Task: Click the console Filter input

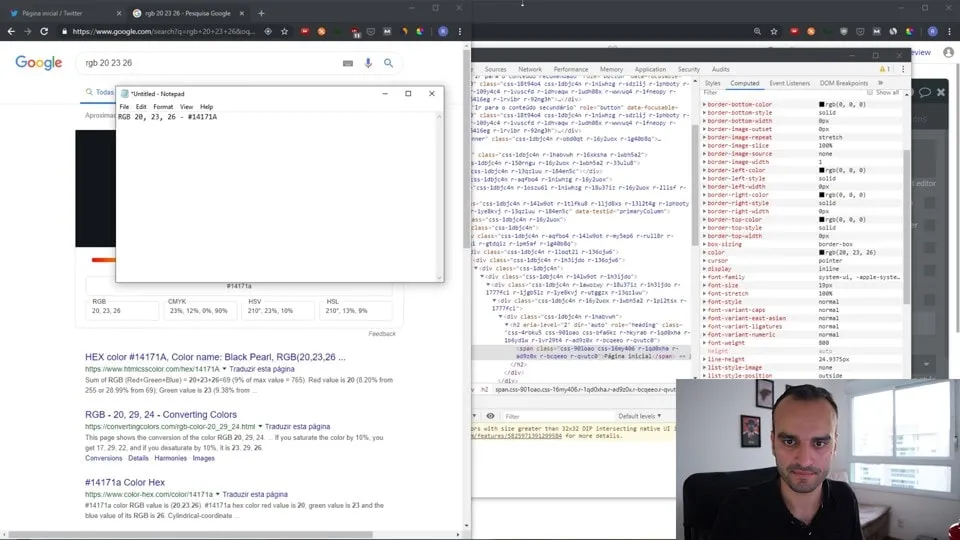Action: (x=557, y=416)
